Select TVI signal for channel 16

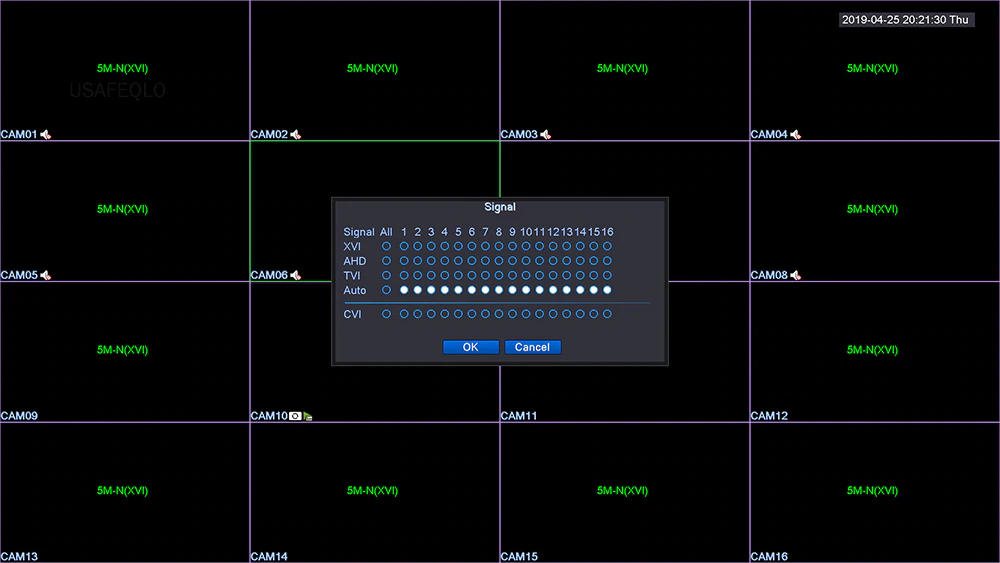point(607,275)
